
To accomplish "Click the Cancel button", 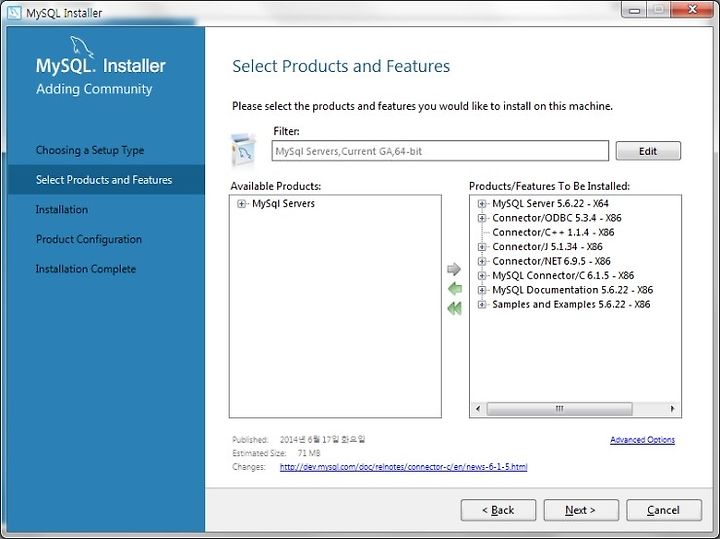I will (x=664, y=510).
